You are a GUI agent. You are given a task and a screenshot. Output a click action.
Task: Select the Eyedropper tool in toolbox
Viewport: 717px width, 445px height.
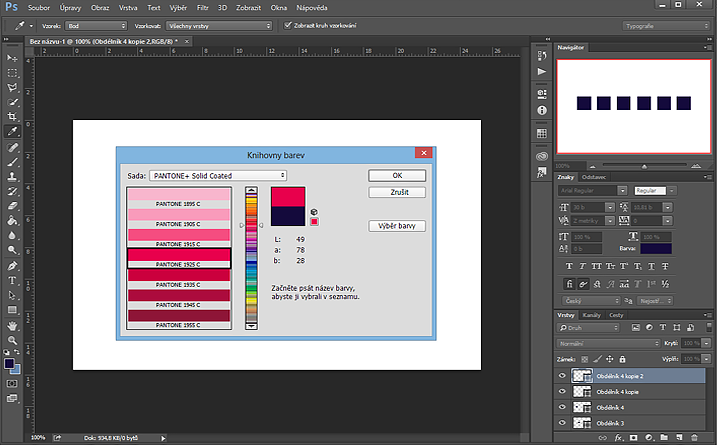(12, 132)
